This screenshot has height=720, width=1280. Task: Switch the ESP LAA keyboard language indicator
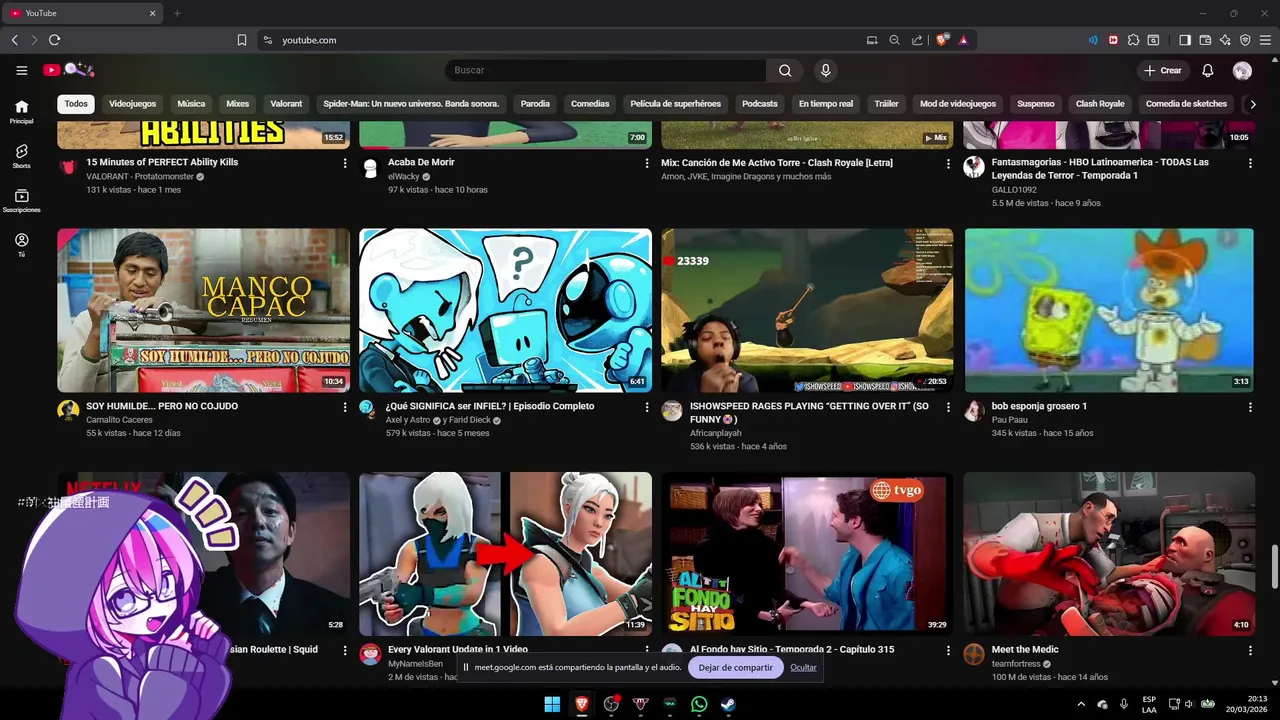[x=1149, y=704]
